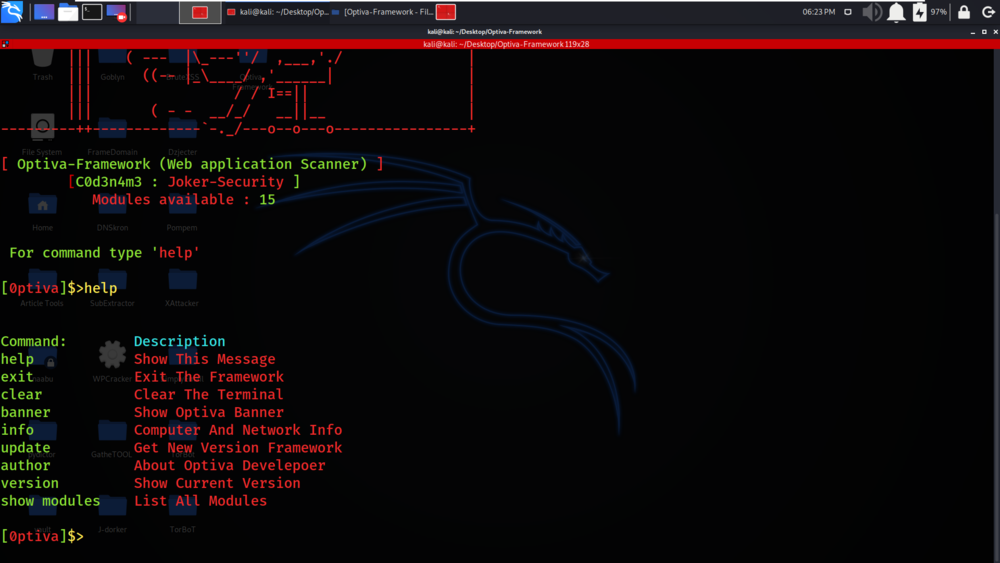Viewport: 1000px width, 563px height.
Task: Maximize the terminal window
Action: (x=984, y=32)
